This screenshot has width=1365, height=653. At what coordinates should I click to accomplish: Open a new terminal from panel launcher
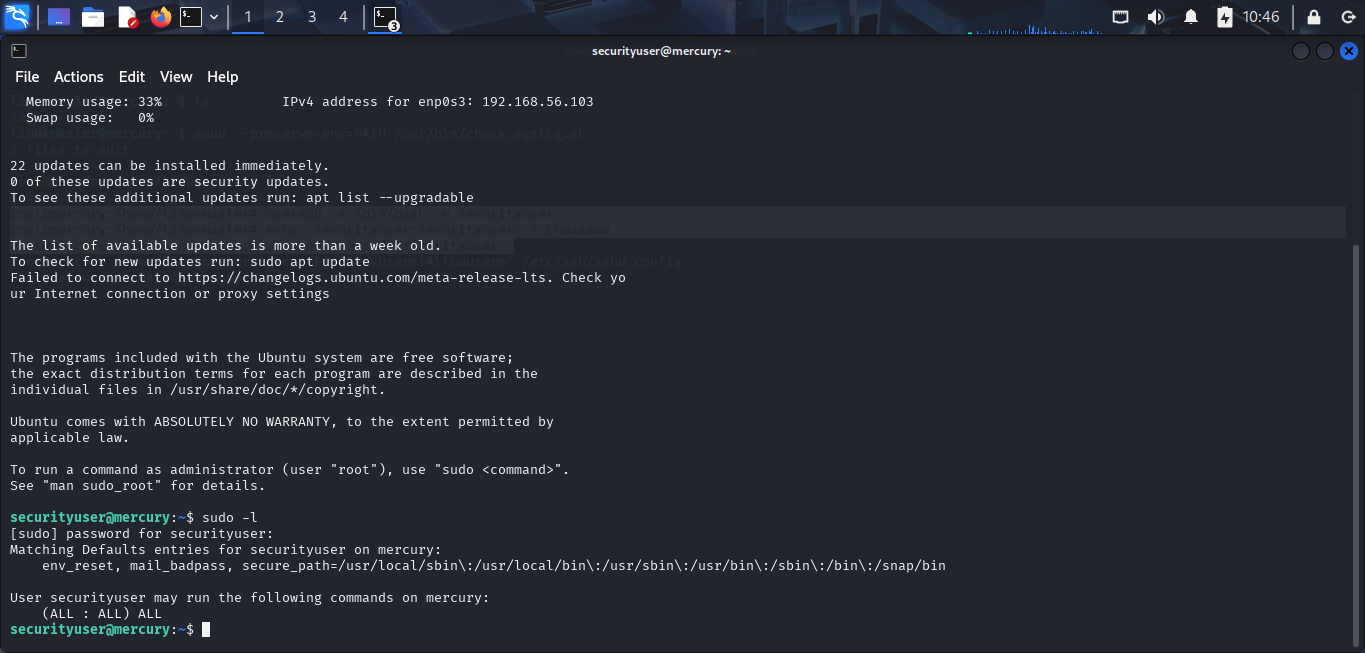[x=191, y=17]
